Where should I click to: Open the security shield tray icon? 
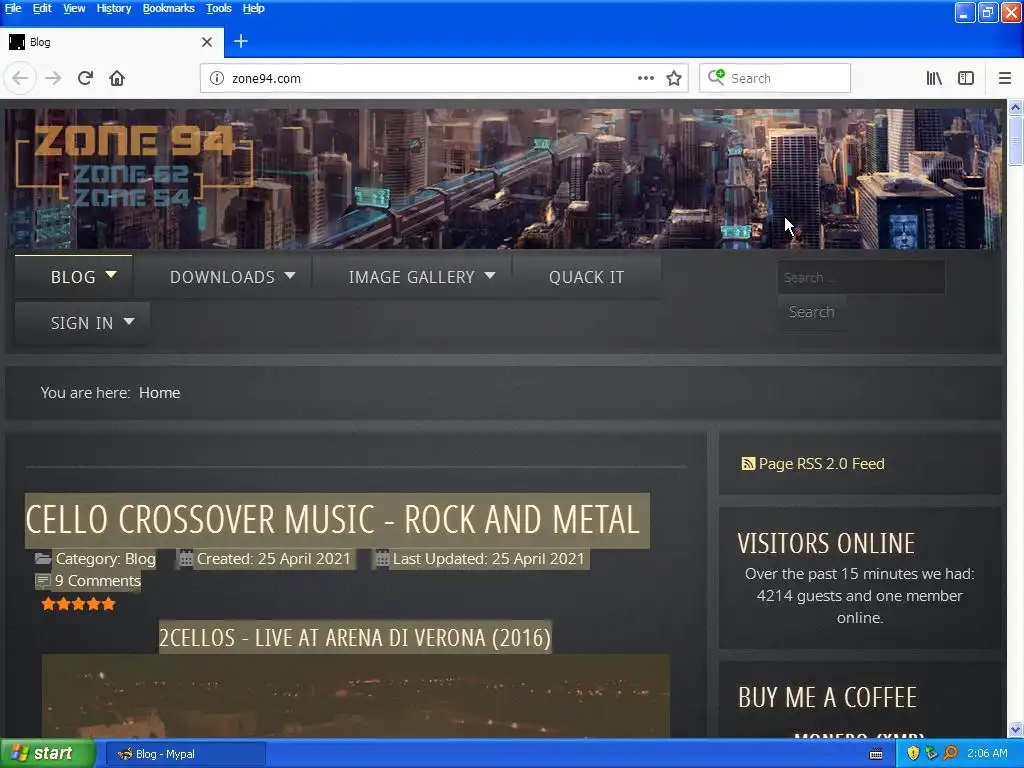[913, 754]
